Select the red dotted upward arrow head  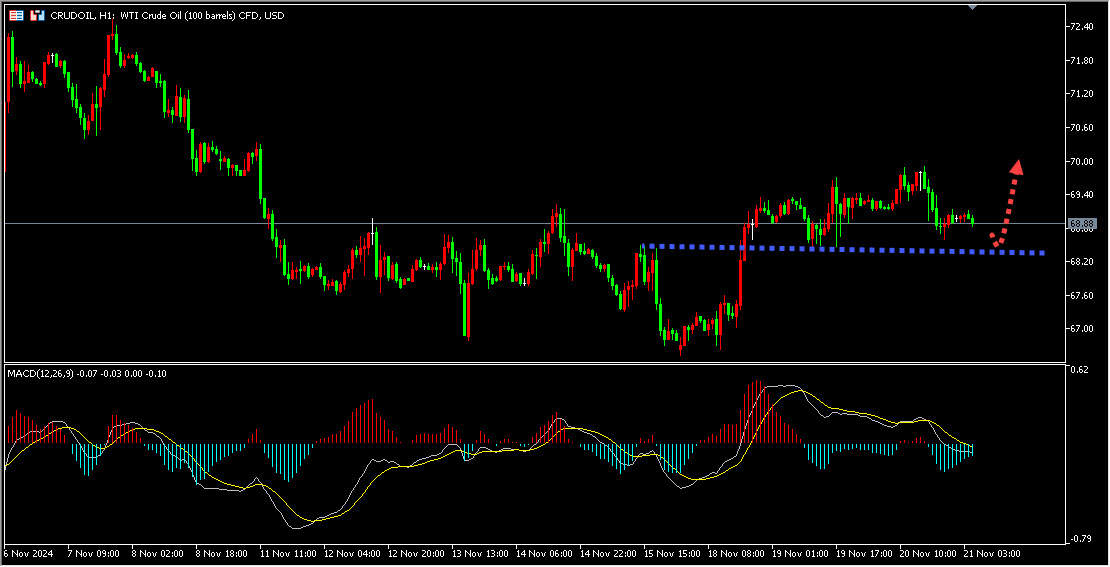point(1016,167)
